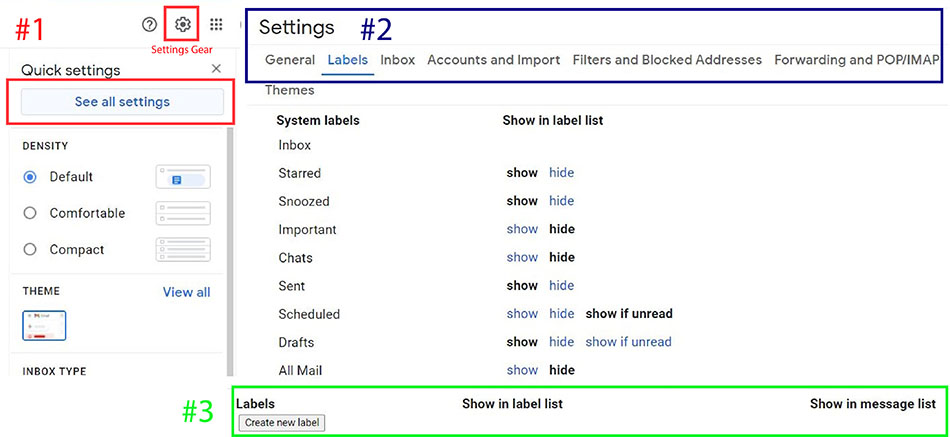
Task: Click the See all settings button
Action: [x=122, y=102]
